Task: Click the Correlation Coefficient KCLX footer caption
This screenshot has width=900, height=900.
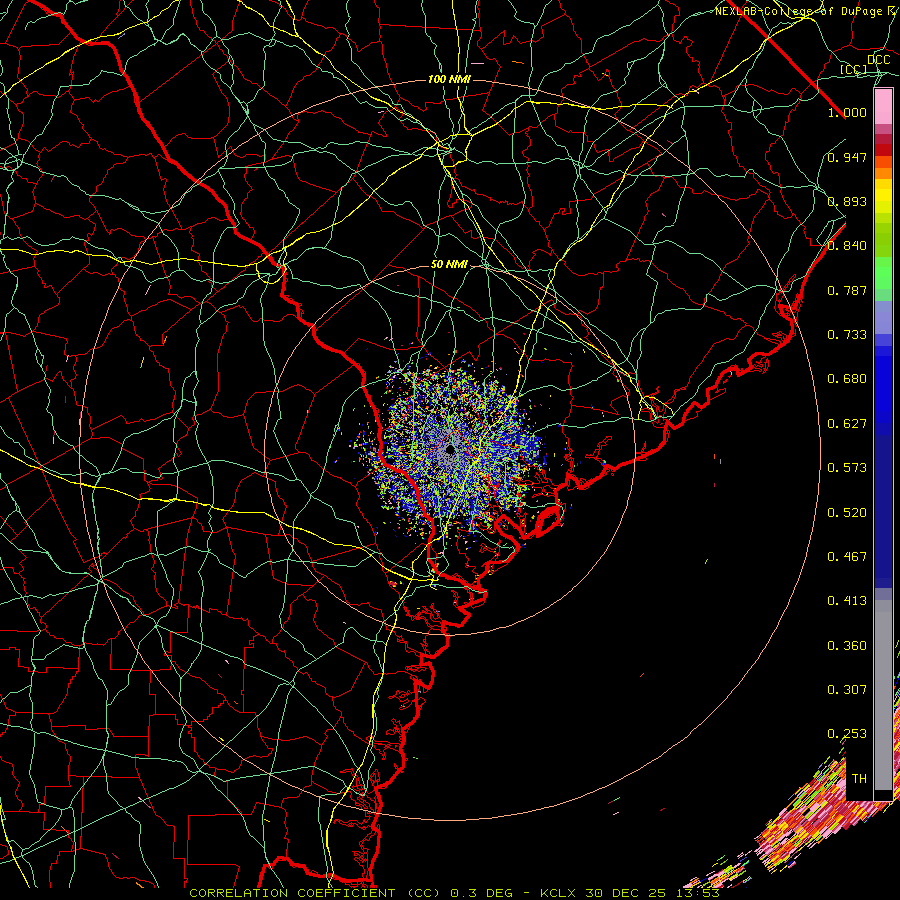Action: click(454, 893)
